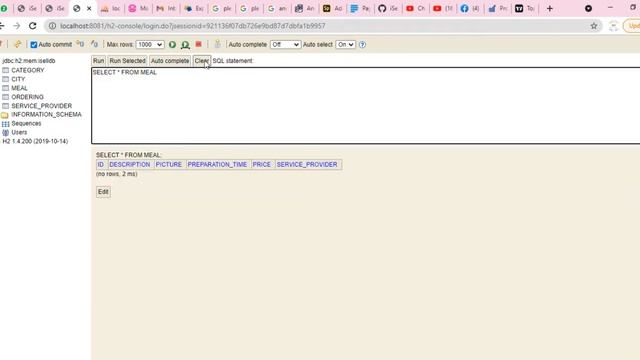Click the MEAL table icon in tree
The image size is (640, 360).
5,88
